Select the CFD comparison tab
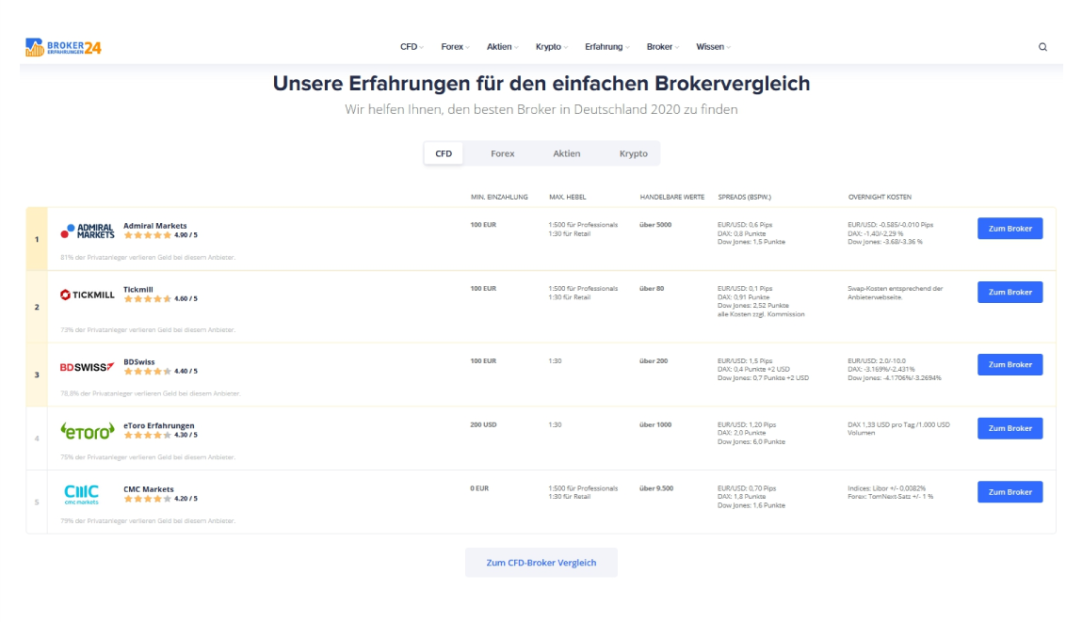 [444, 153]
